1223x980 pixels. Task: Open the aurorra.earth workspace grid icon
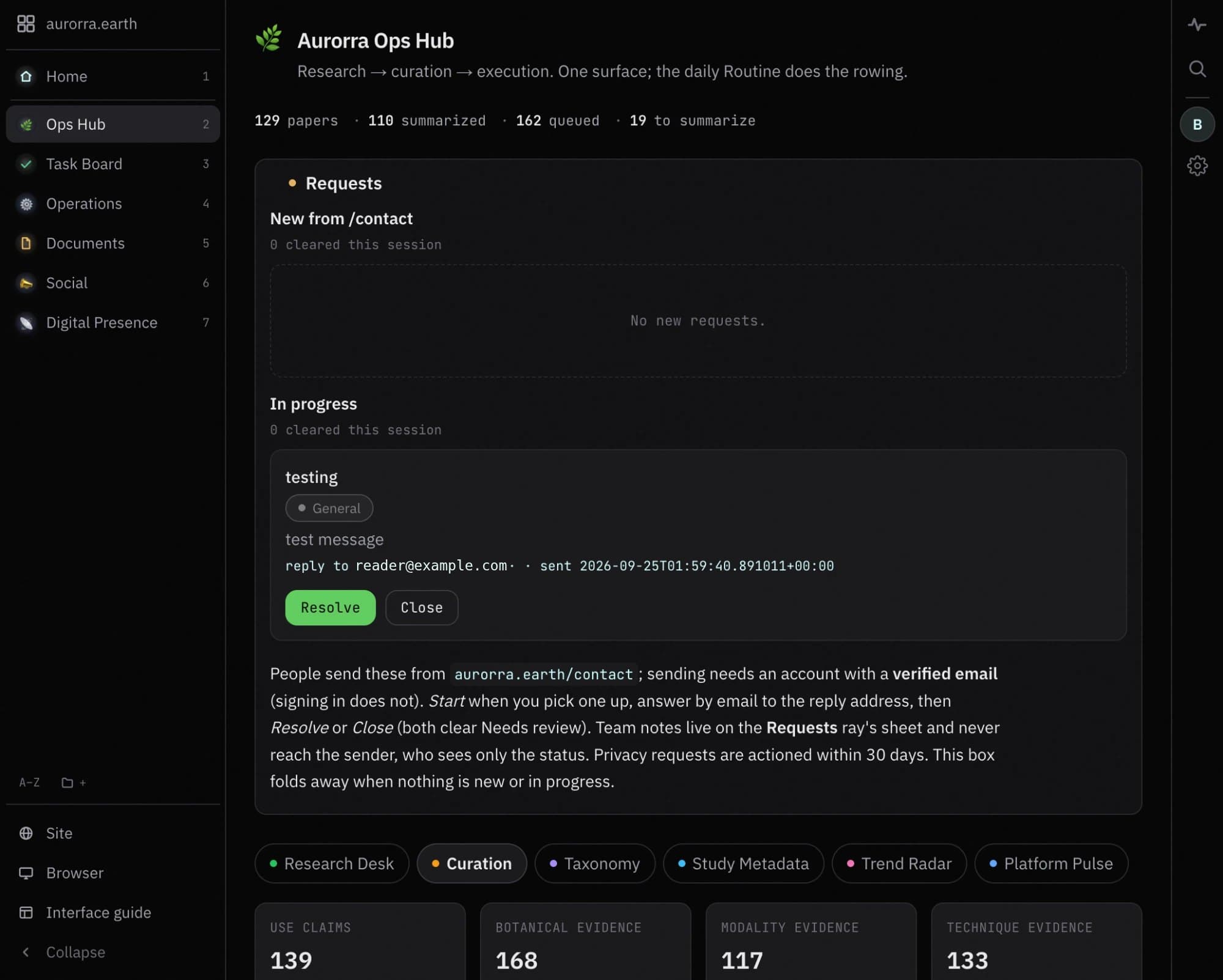pyautogui.click(x=26, y=24)
